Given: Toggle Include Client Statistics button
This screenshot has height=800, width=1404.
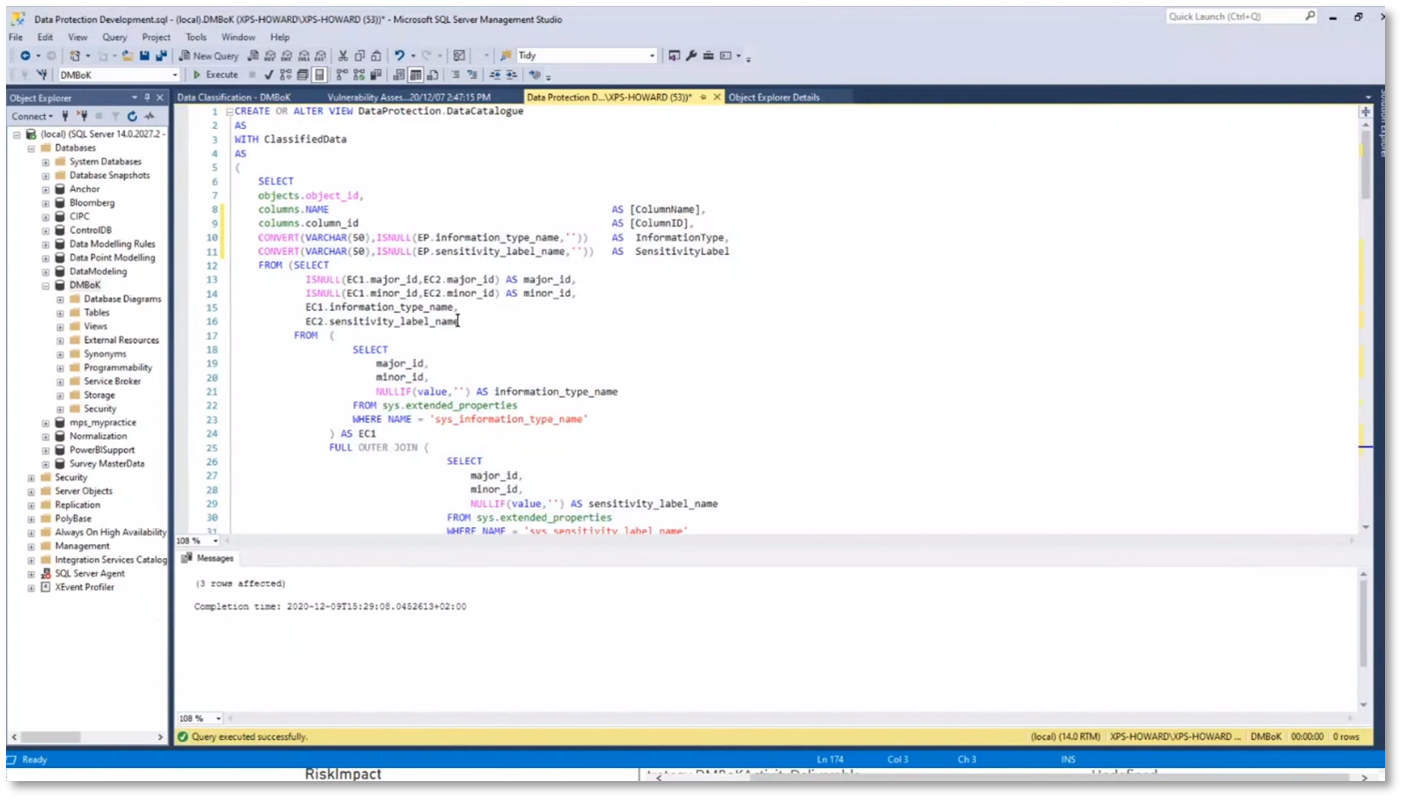Looking at the screenshot, I should (375, 74).
